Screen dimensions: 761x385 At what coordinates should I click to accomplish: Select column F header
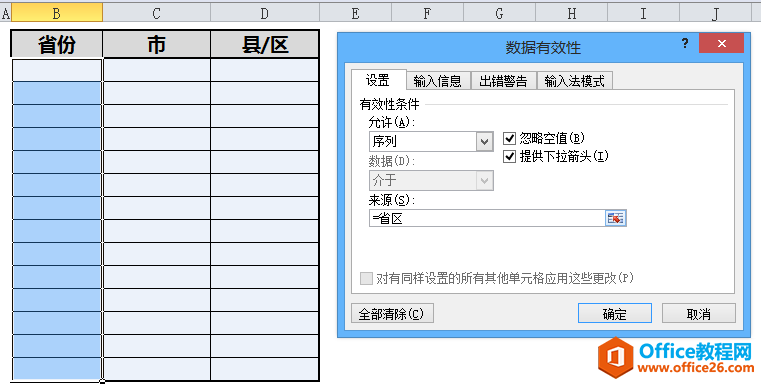coord(427,13)
